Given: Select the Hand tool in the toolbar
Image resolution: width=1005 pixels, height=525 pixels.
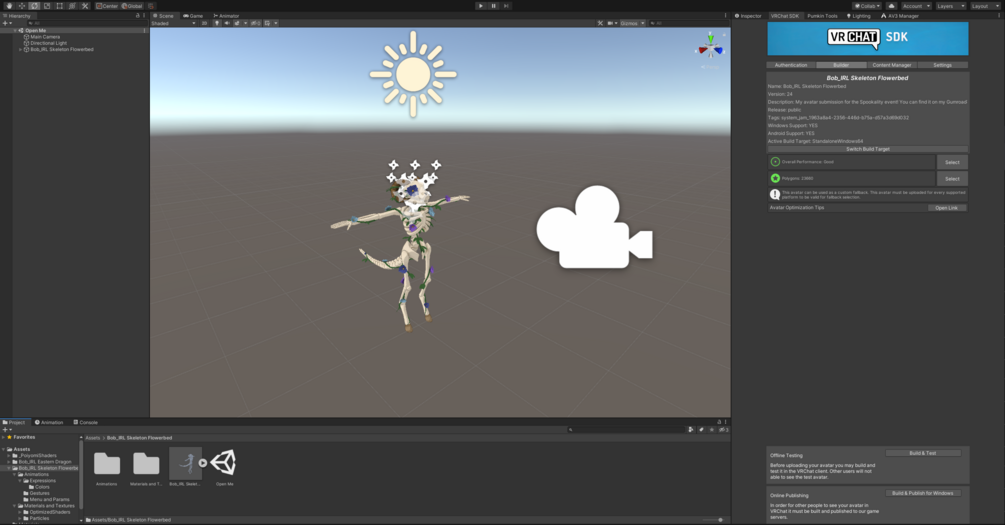Looking at the screenshot, I should pos(9,6).
